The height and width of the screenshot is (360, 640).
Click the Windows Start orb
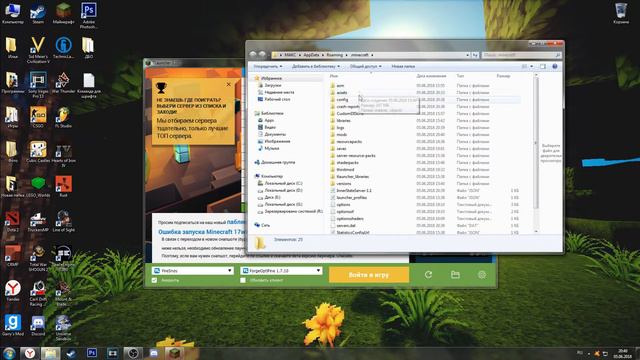pos(9,353)
